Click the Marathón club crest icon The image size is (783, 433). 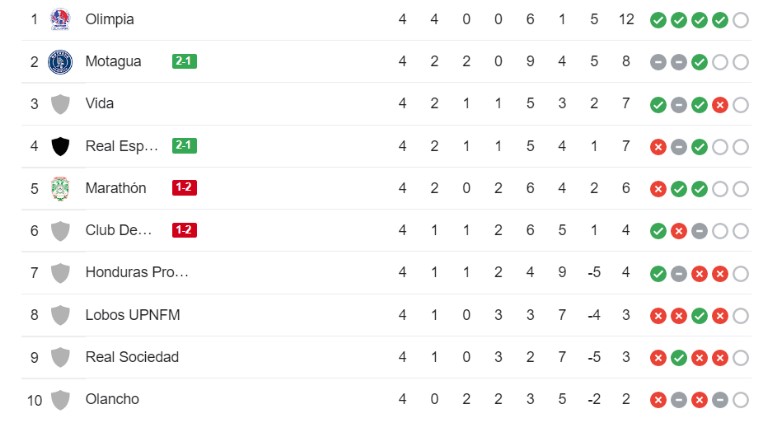pos(60,188)
